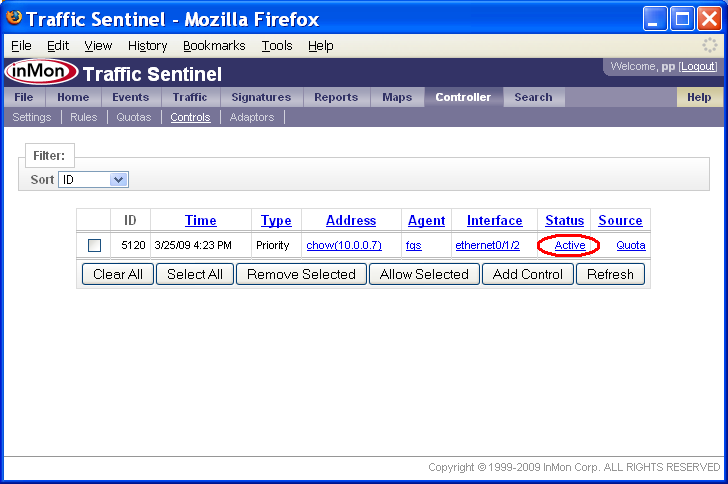Screen dimensions: 728x484
Task: Switch to the Home tab
Action: click(x=73, y=97)
